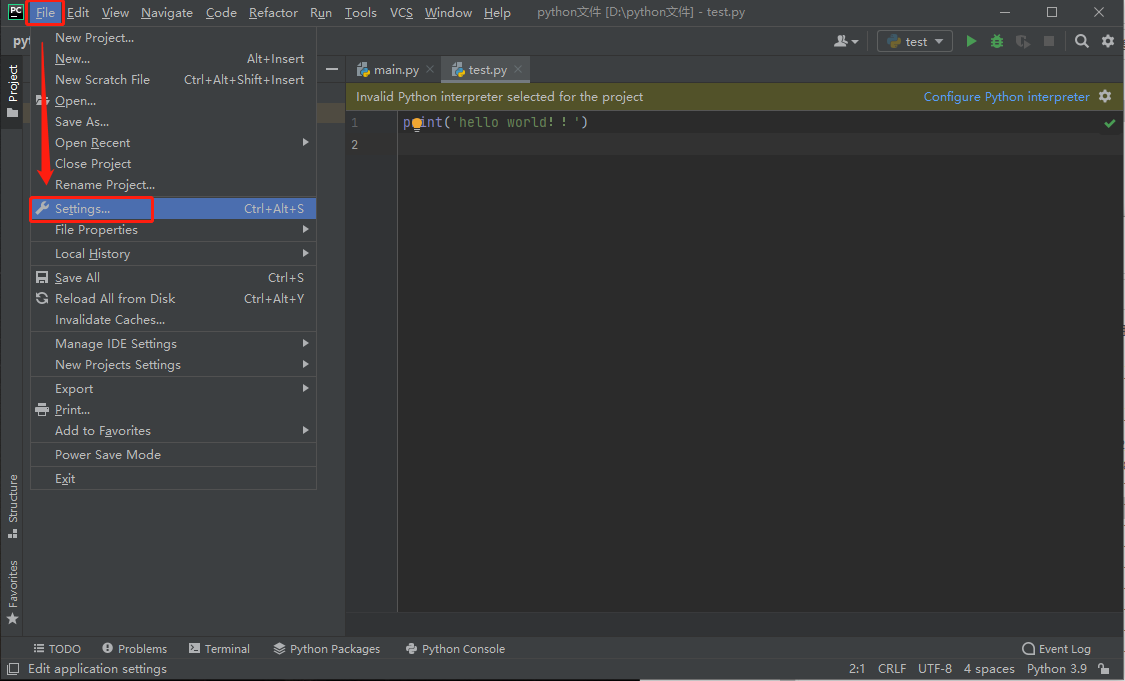Viewport: 1125px width, 681px height.
Task: Open Search Everywhere magnifier icon
Action: tap(1082, 42)
